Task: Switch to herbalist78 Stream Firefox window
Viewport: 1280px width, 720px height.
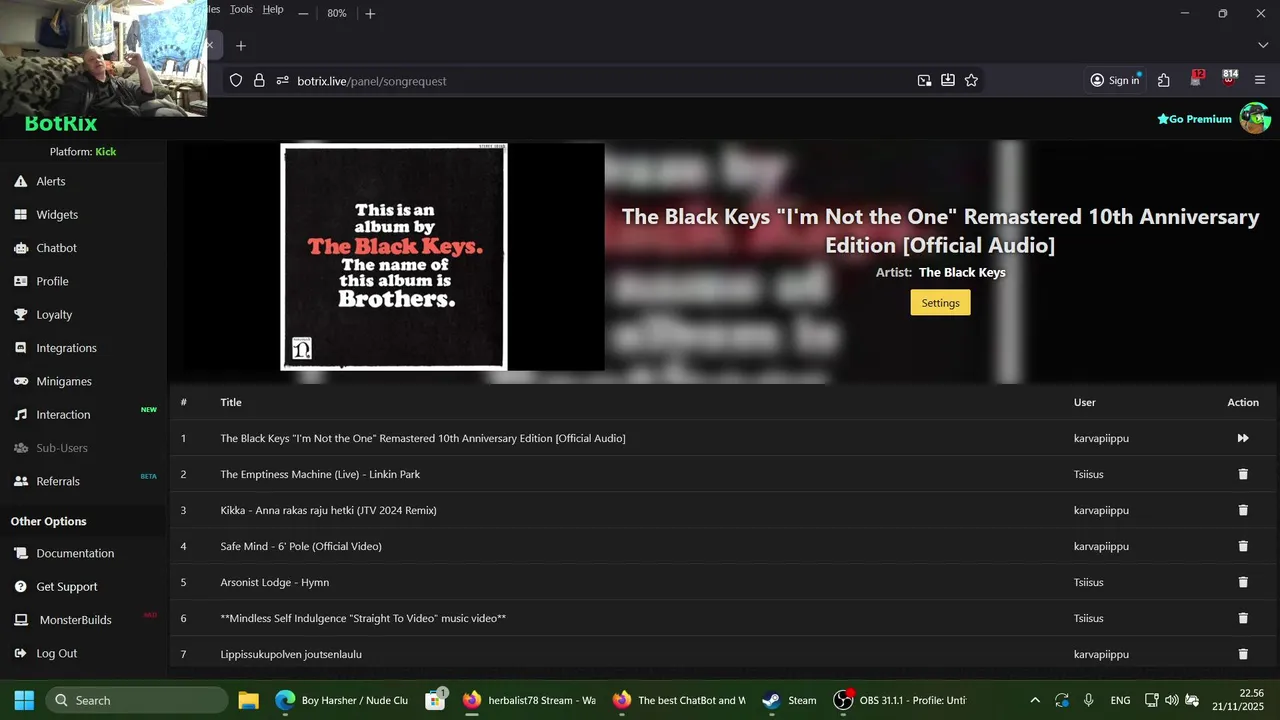Action: [530, 700]
